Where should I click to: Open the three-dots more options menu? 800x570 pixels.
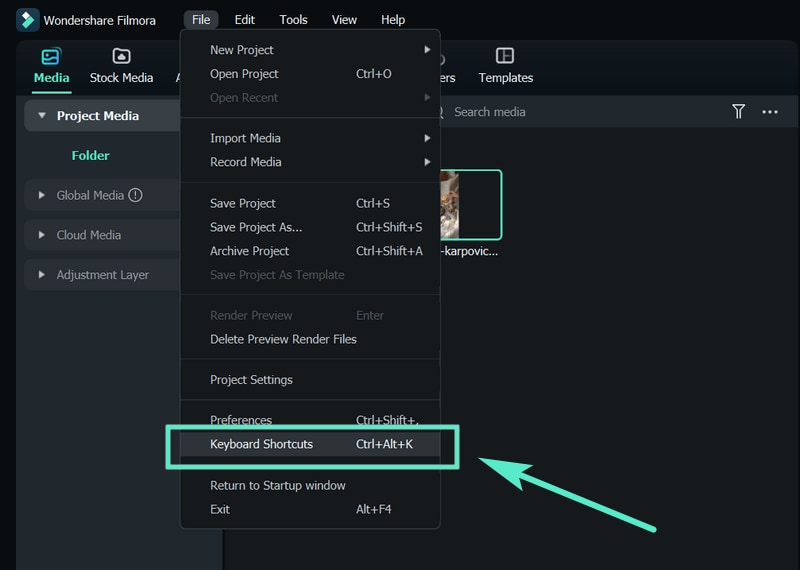click(770, 112)
